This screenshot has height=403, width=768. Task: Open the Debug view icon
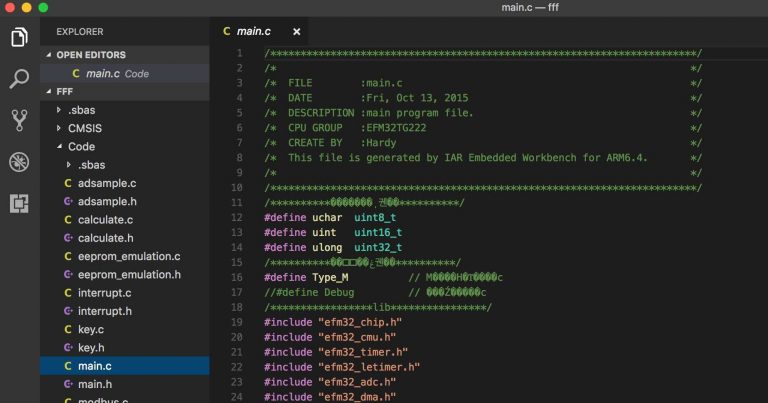[19, 162]
